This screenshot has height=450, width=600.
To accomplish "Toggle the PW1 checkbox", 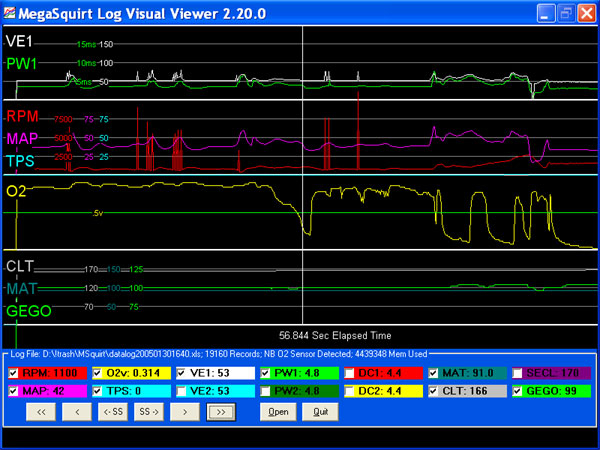I will (265, 373).
